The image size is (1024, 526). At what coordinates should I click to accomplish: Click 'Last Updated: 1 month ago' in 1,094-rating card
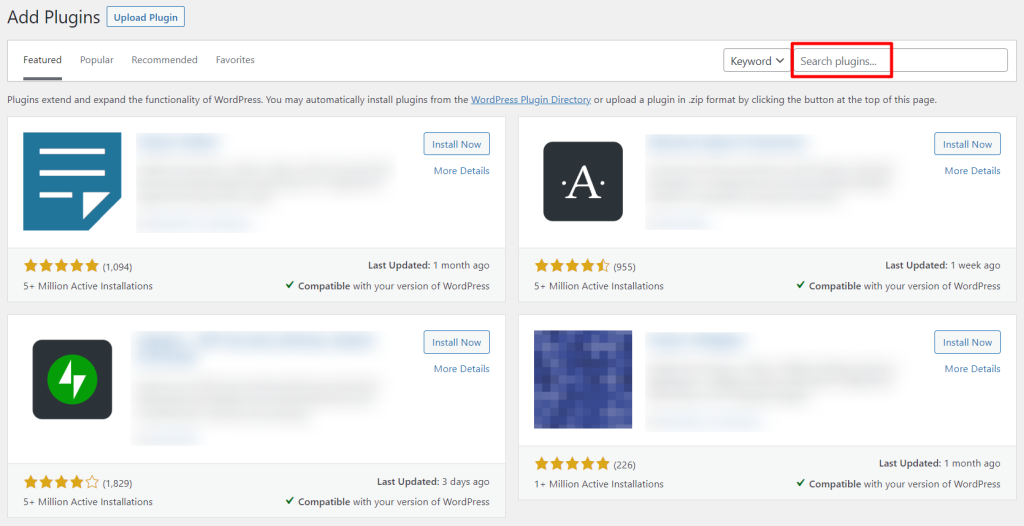[x=428, y=265]
